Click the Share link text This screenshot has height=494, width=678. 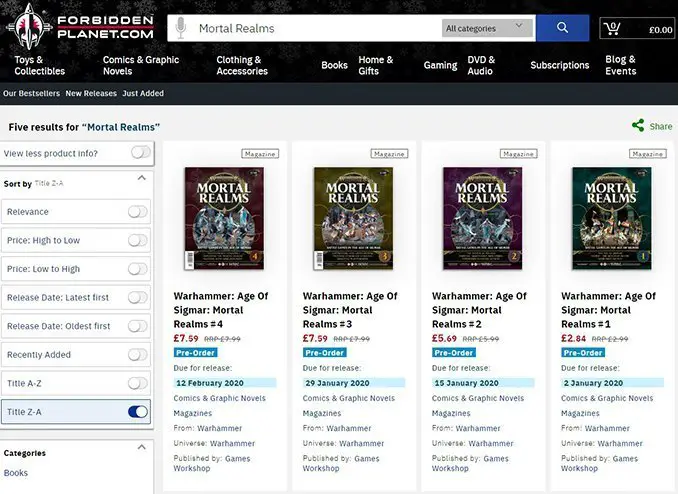point(661,126)
